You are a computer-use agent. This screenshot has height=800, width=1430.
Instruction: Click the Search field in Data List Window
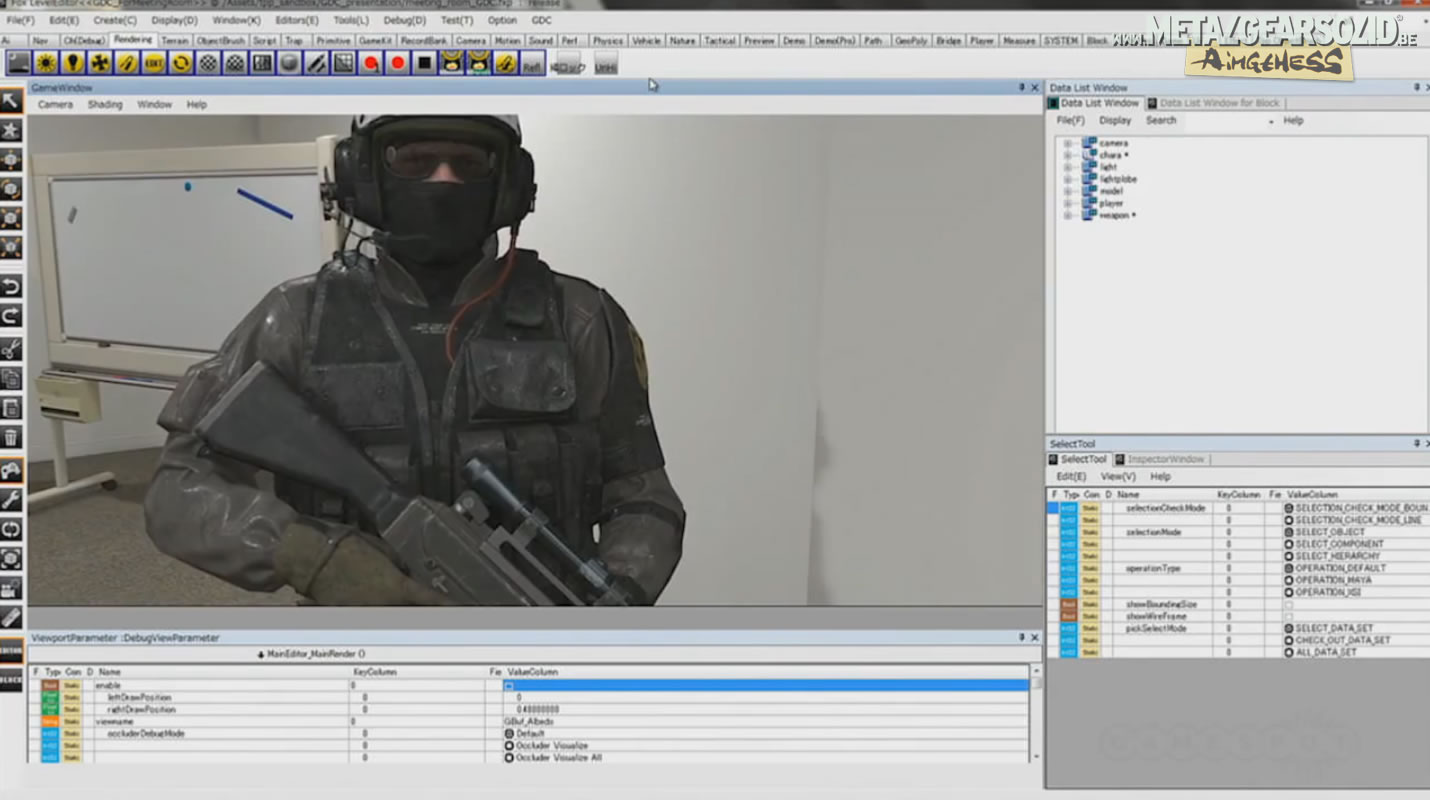(1229, 121)
